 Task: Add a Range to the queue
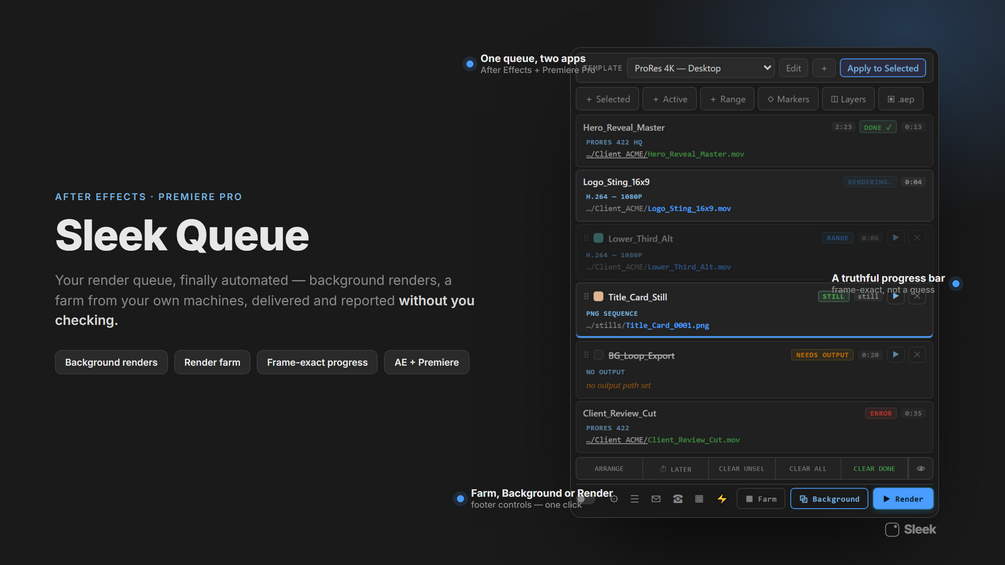coord(727,99)
